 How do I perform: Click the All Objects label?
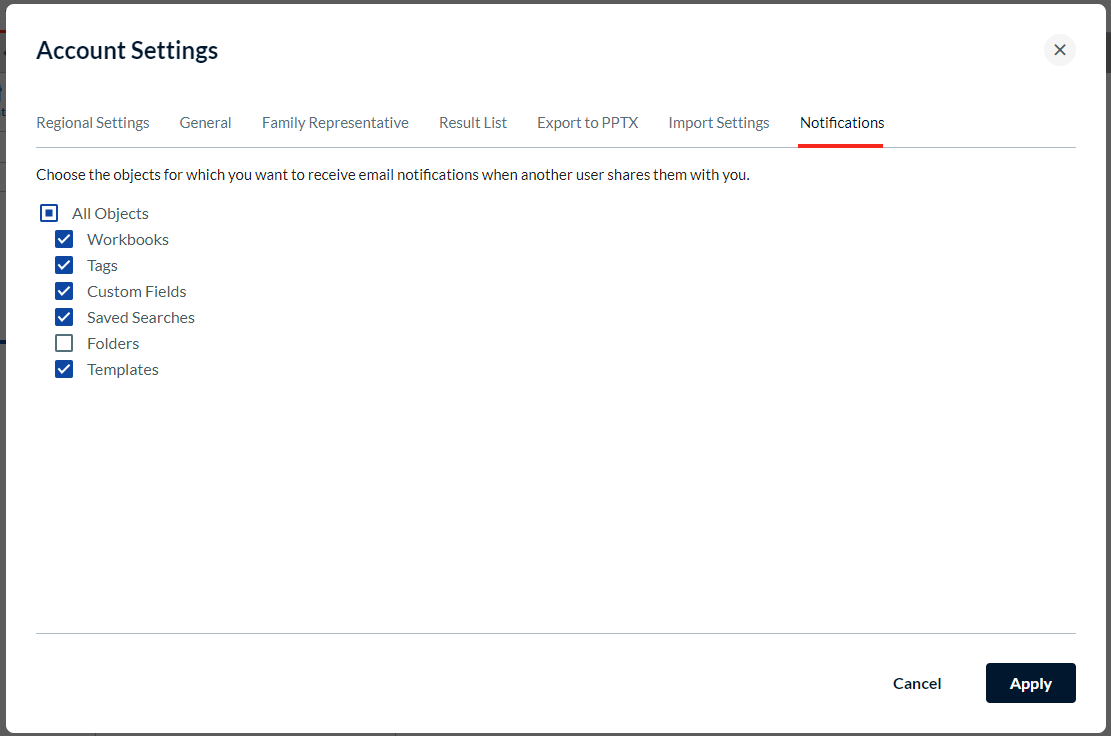pos(111,213)
